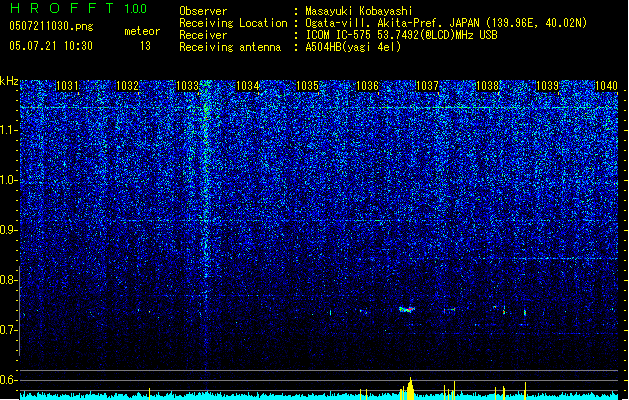Click time marker 1038 on the spectrogram
The image size is (629, 400).
point(487,86)
